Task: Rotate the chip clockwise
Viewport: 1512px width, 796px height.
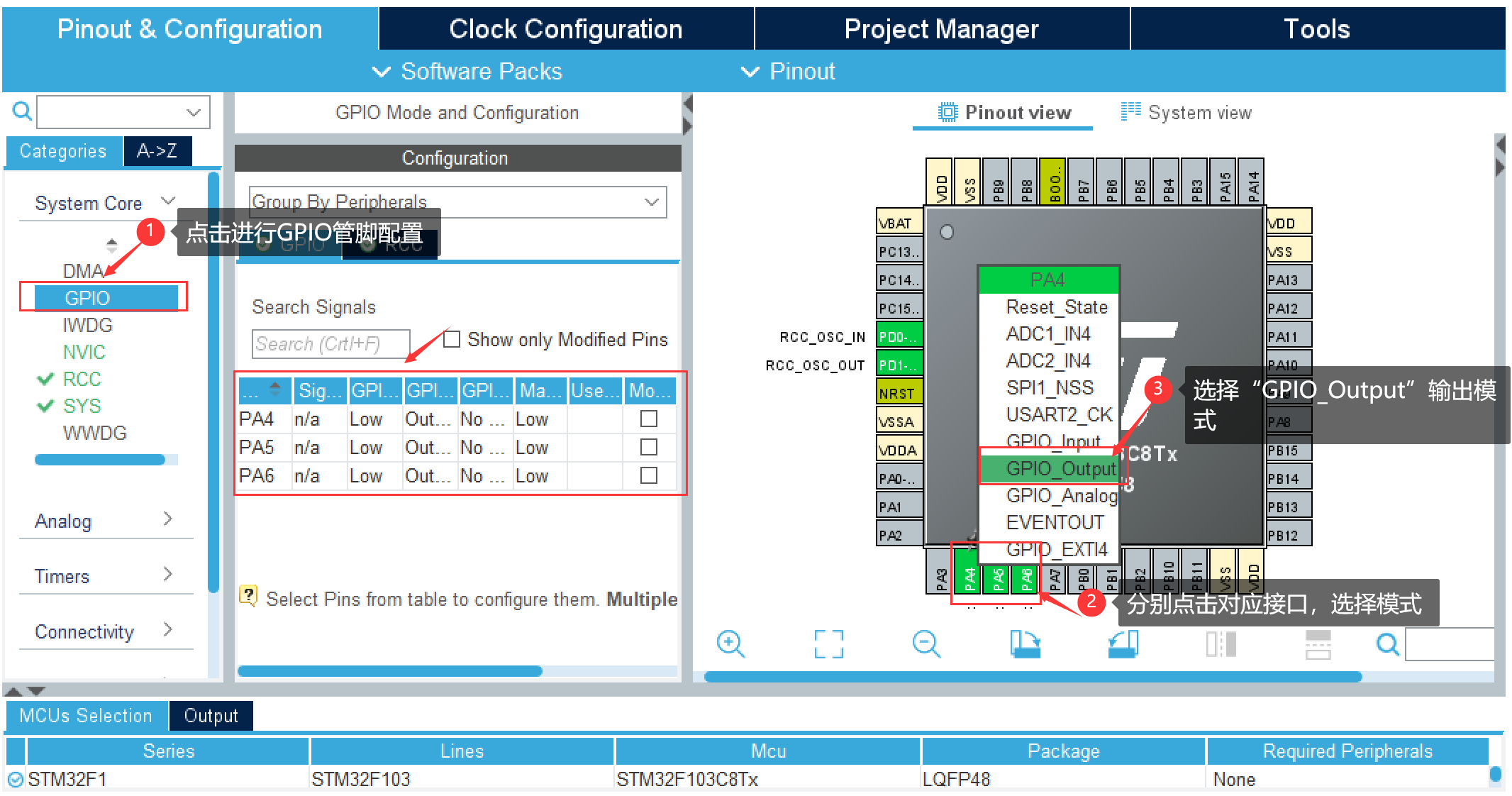Action: [1025, 644]
